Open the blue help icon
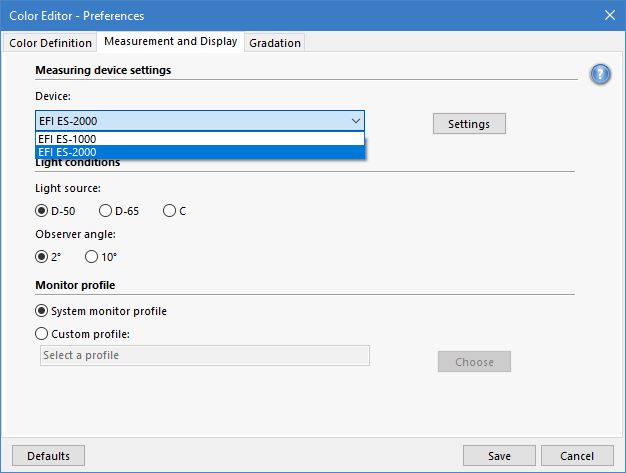 point(600,74)
